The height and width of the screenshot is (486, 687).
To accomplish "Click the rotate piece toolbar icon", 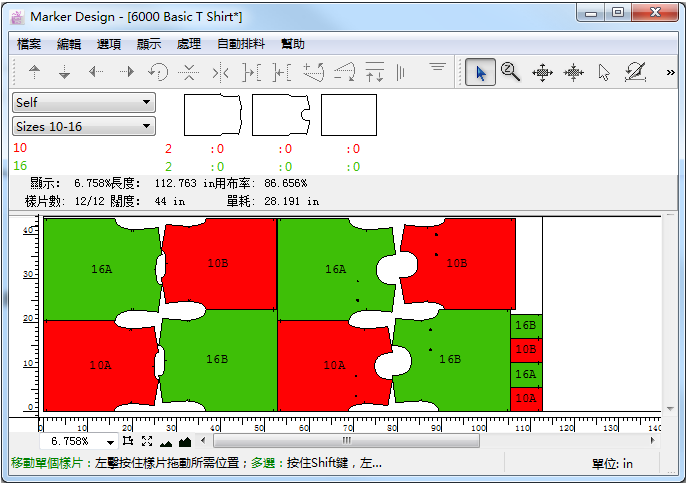I will click(x=157, y=72).
